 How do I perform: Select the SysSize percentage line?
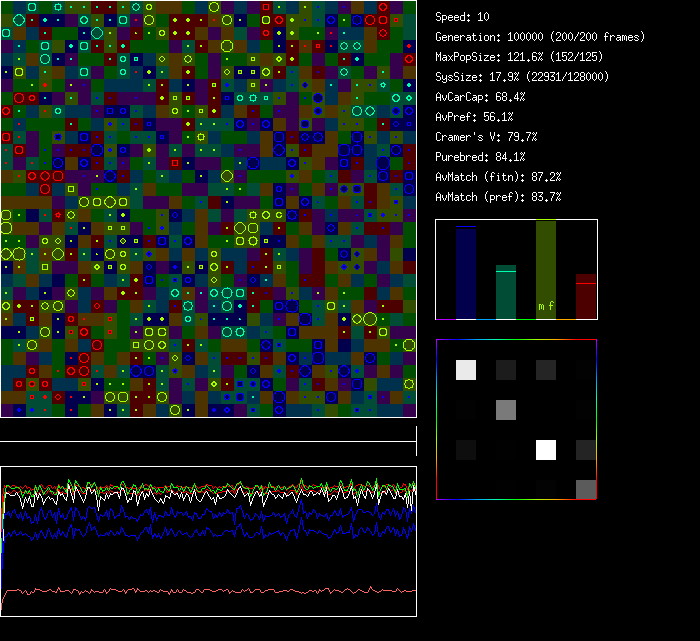pos(522,77)
